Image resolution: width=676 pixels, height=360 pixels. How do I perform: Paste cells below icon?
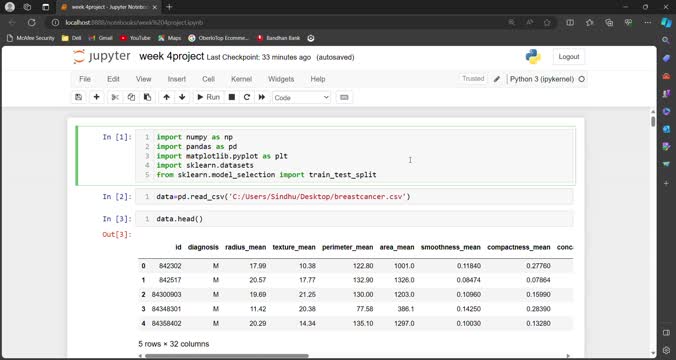click(x=147, y=97)
